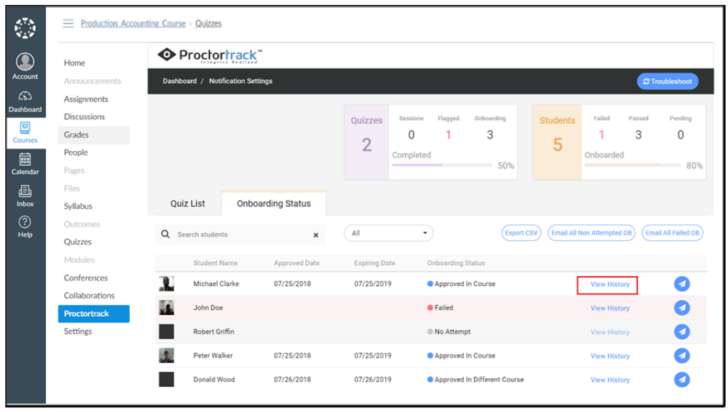Send email to Donald Wood icon
This screenshot has width=728, height=412.
click(682, 379)
